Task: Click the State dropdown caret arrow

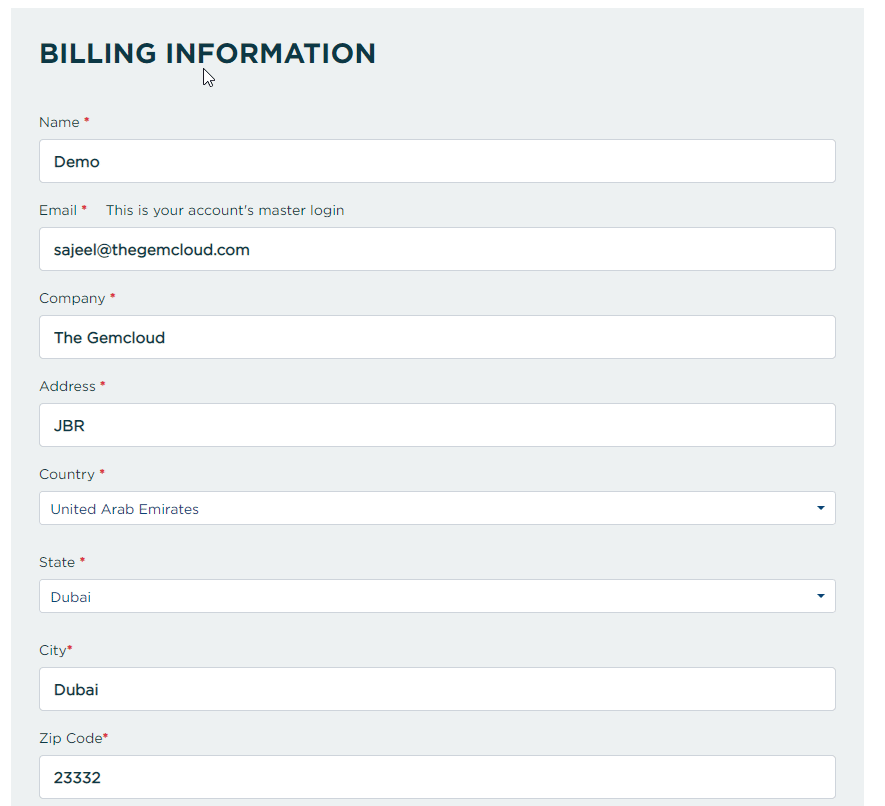Action: pyautogui.click(x=821, y=596)
